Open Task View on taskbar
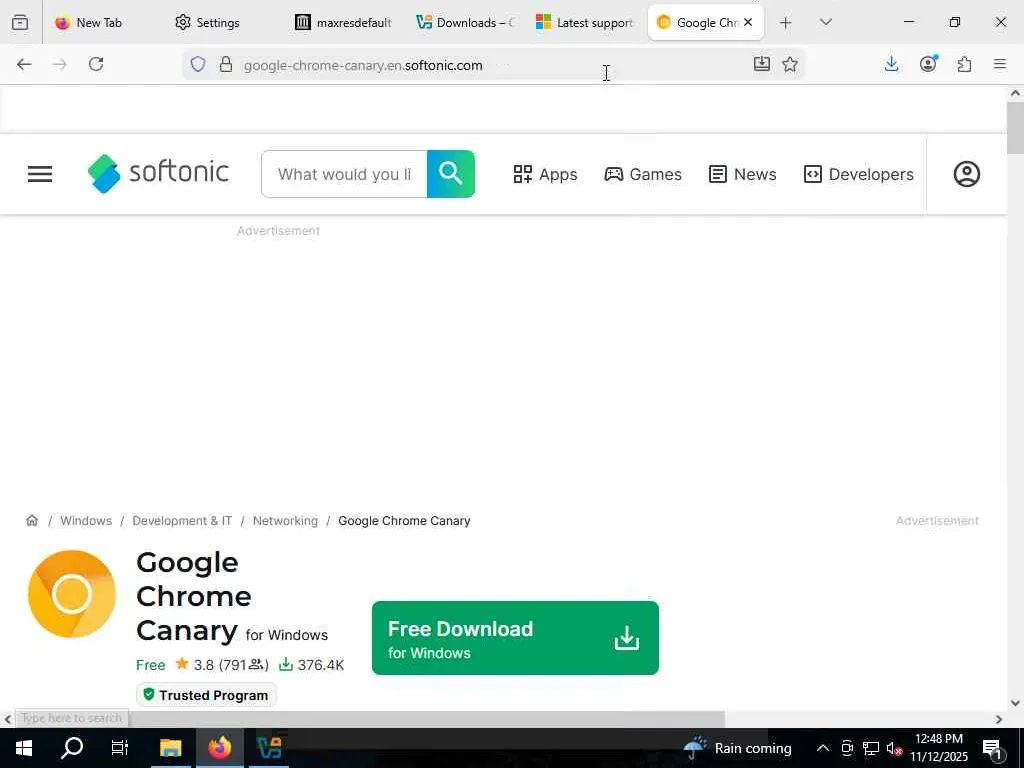The image size is (1024, 768). (x=120, y=748)
